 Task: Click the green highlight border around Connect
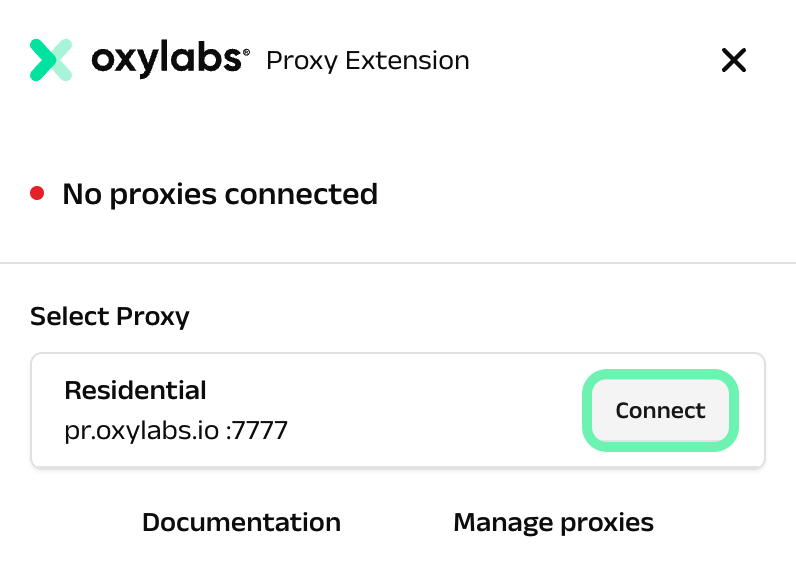click(x=660, y=375)
